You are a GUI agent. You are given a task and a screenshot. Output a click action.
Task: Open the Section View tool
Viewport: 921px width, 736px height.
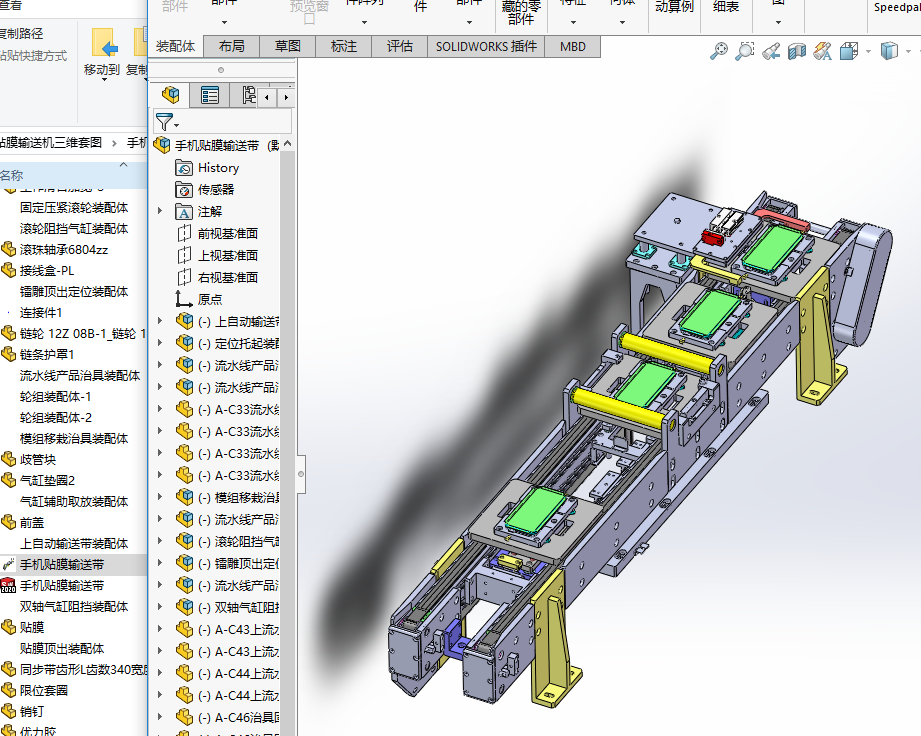click(x=797, y=51)
